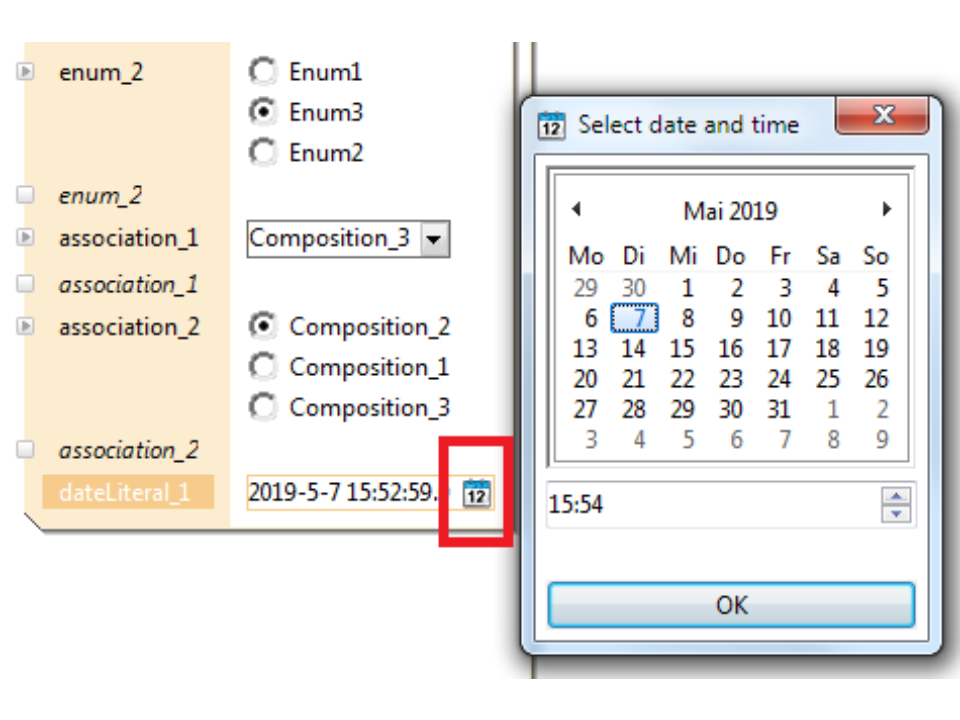Choose Composition_3 radio under association_2
960x720 pixels.
pyautogui.click(x=263, y=407)
